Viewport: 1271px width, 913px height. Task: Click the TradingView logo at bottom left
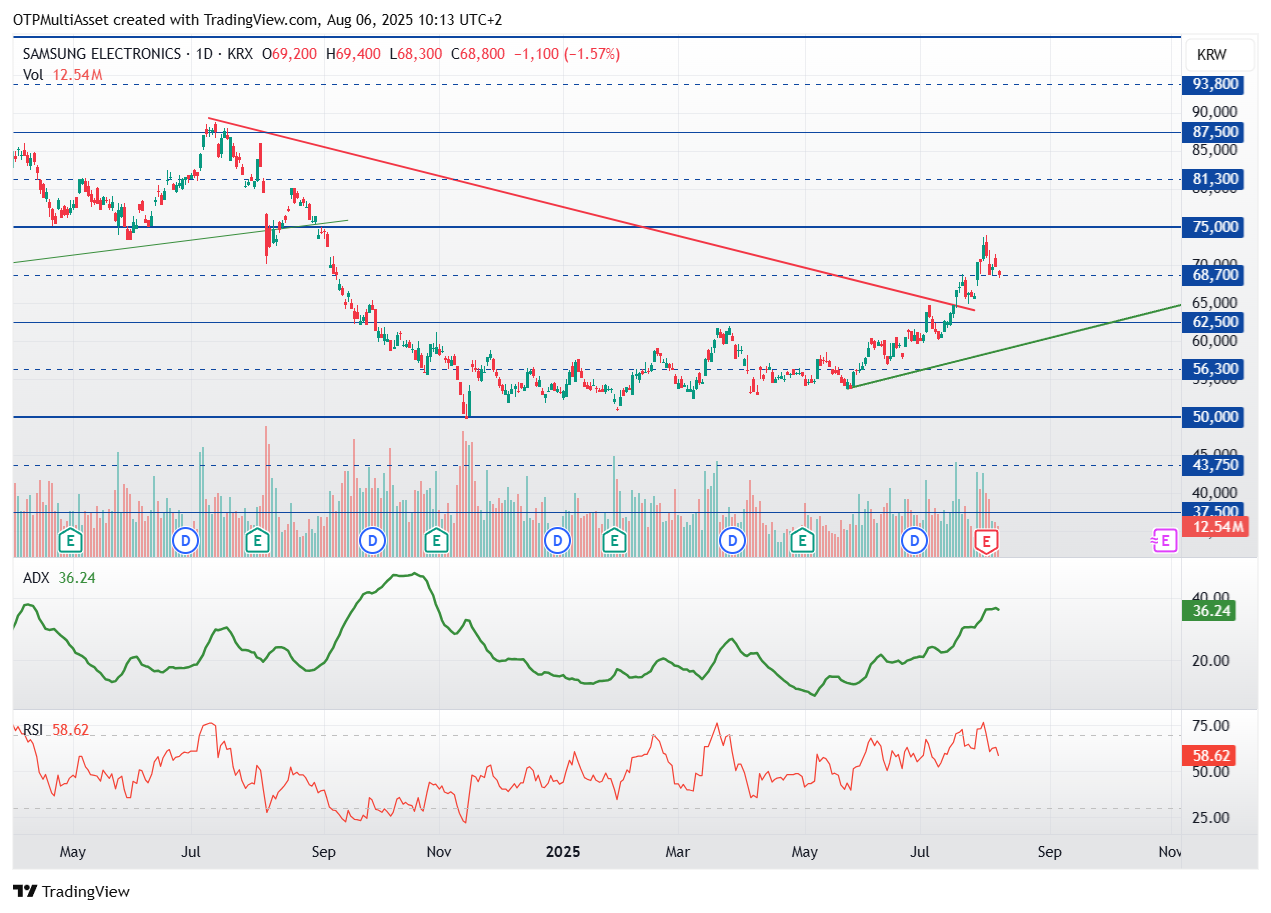[x=71, y=891]
